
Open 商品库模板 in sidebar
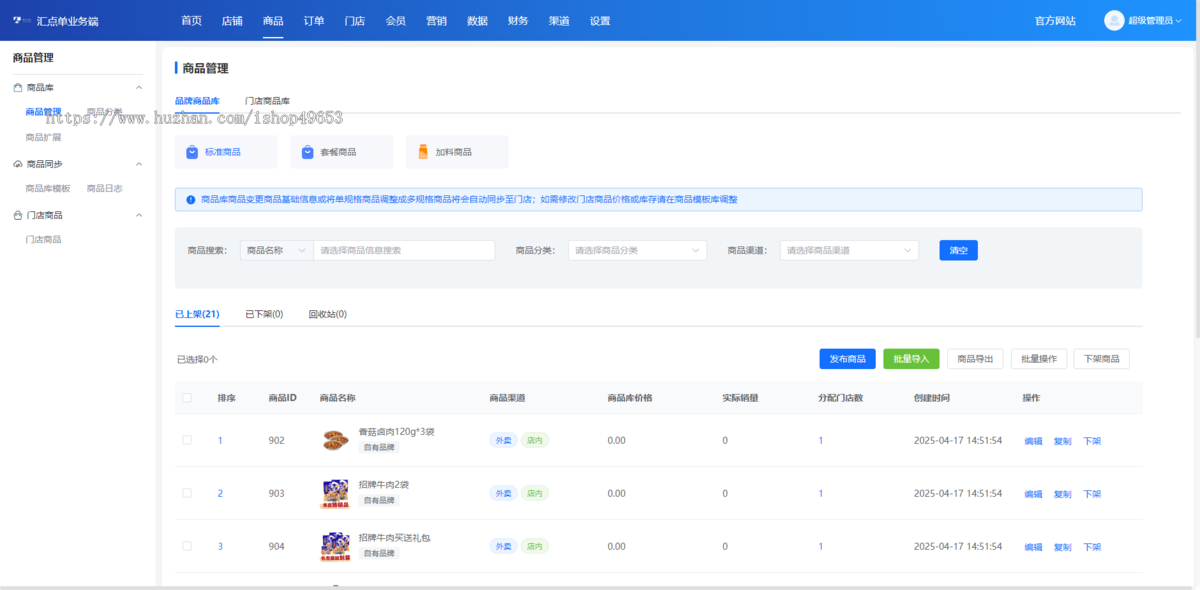[x=48, y=188]
